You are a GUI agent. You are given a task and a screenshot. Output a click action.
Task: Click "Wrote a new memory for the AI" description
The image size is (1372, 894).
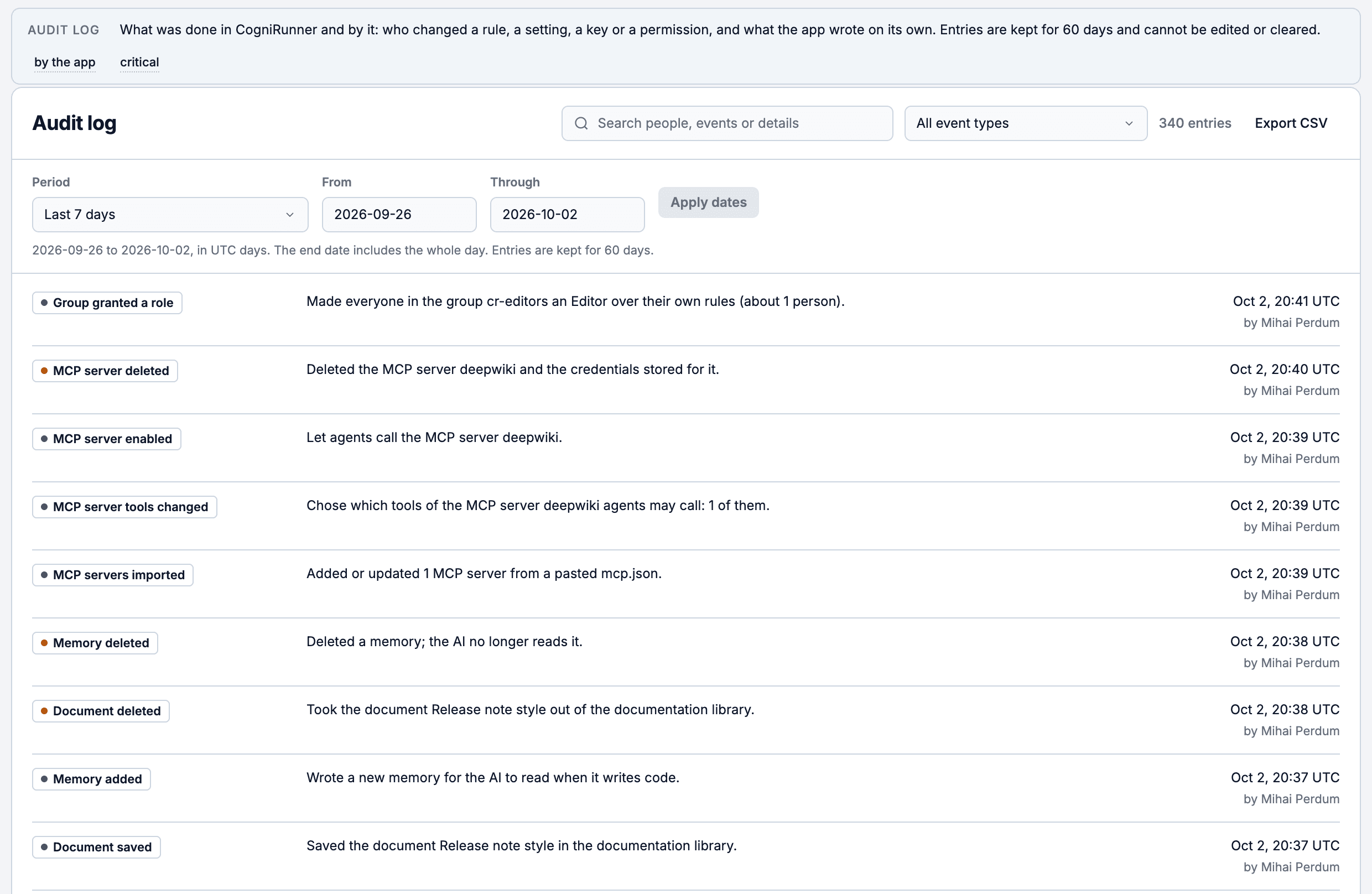tap(493, 778)
